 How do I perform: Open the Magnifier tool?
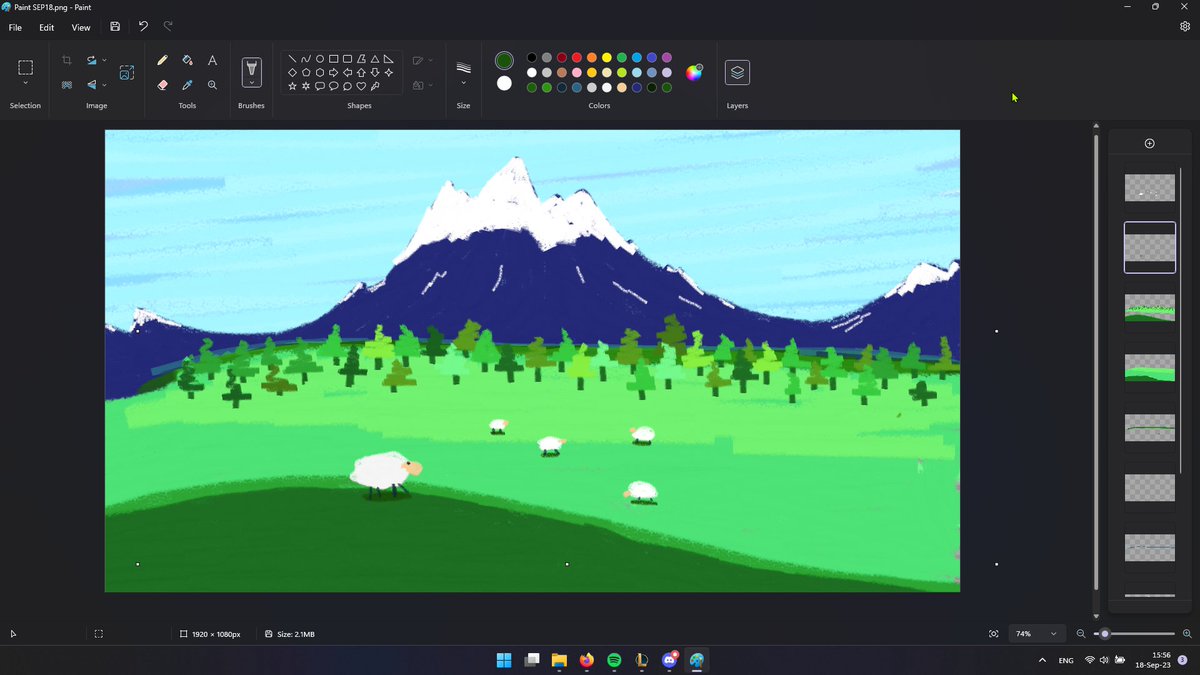point(212,87)
